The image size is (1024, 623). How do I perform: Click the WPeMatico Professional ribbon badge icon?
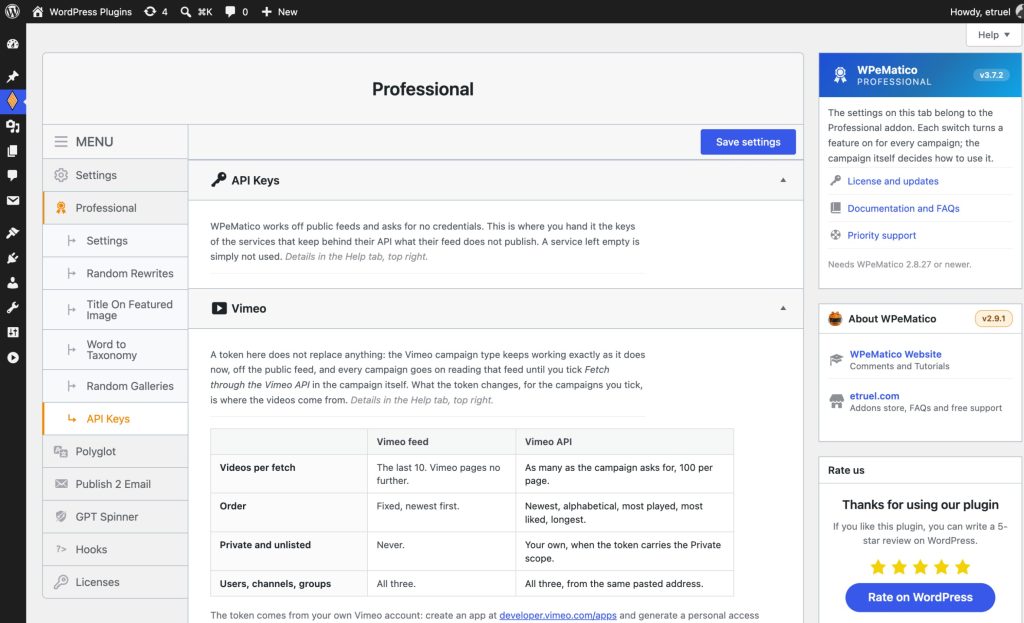coord(840,74)
